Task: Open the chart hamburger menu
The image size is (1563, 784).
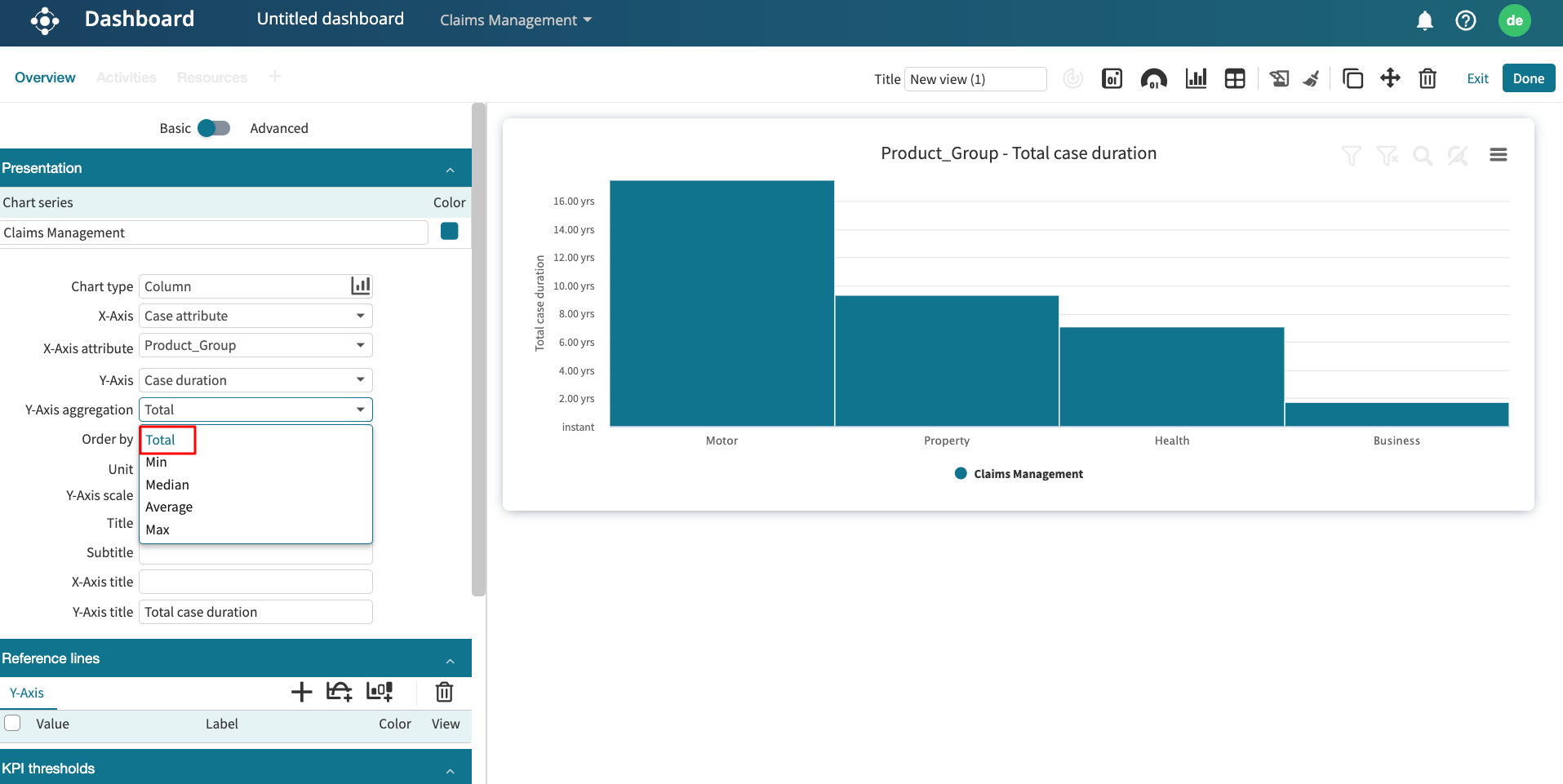Action: click(x=1498, y=155)
